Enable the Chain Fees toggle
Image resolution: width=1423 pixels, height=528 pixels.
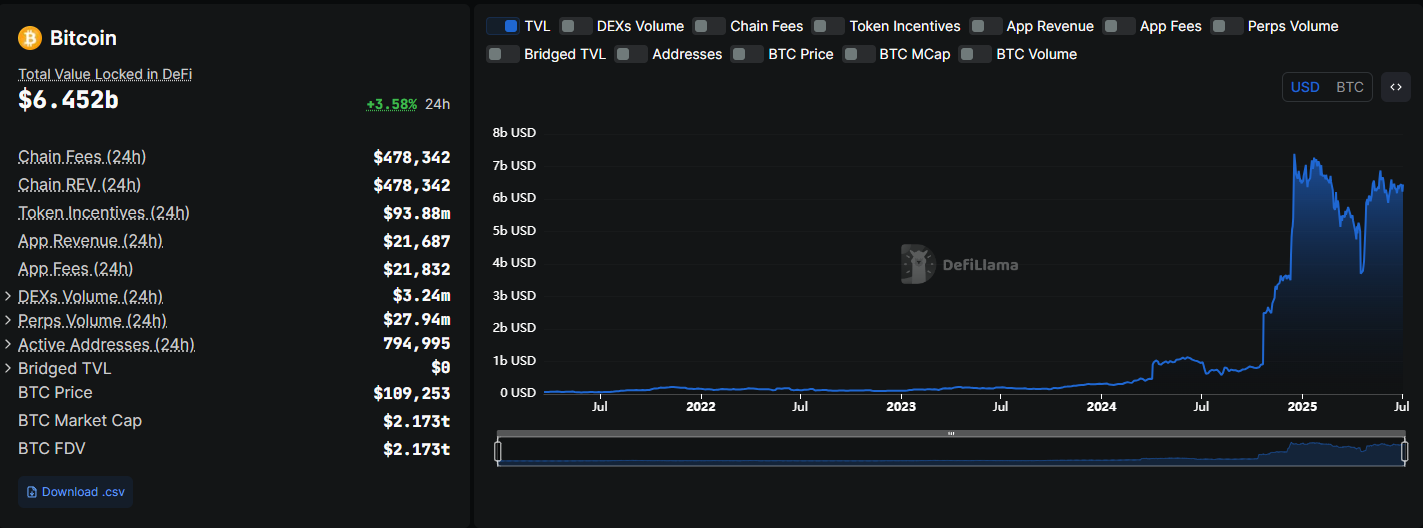point(709,26)
